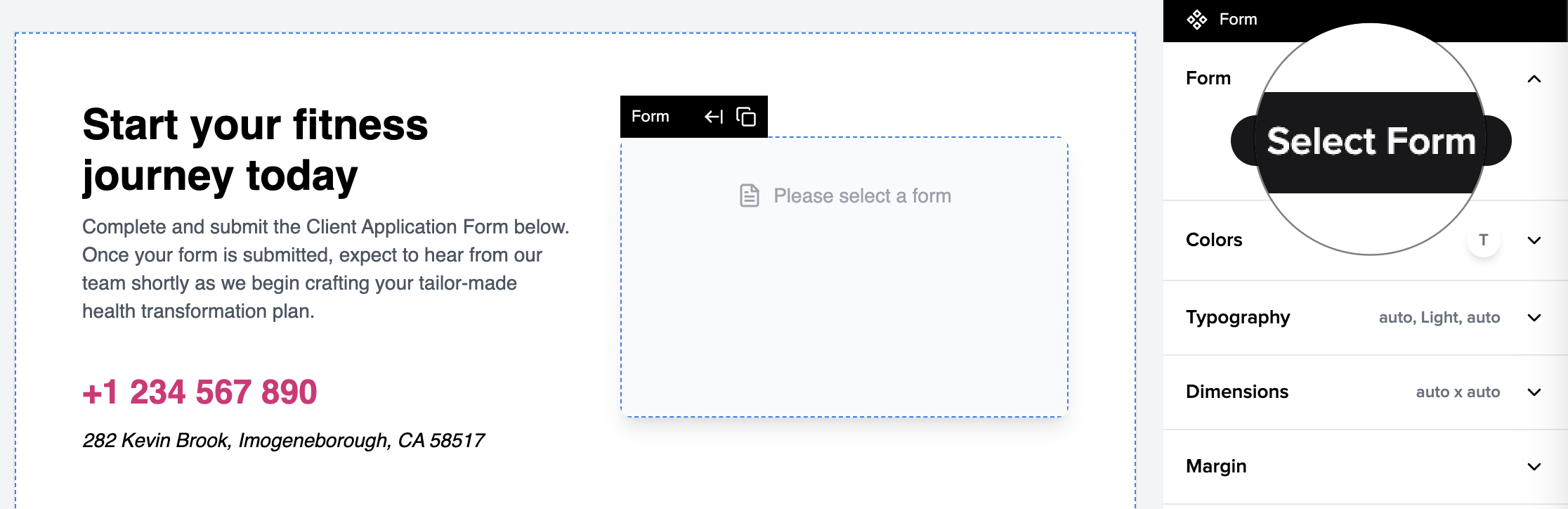Click the 282 Kevin Brook address text
Screen dimensions: 1568x509
tap(284, 440)
